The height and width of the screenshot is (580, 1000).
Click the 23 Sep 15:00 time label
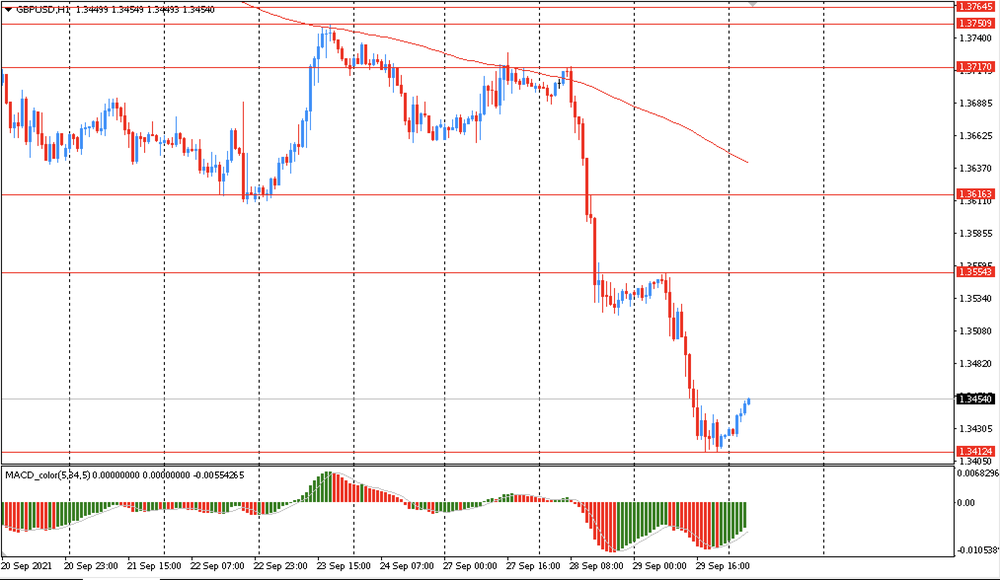coord(344,566)
